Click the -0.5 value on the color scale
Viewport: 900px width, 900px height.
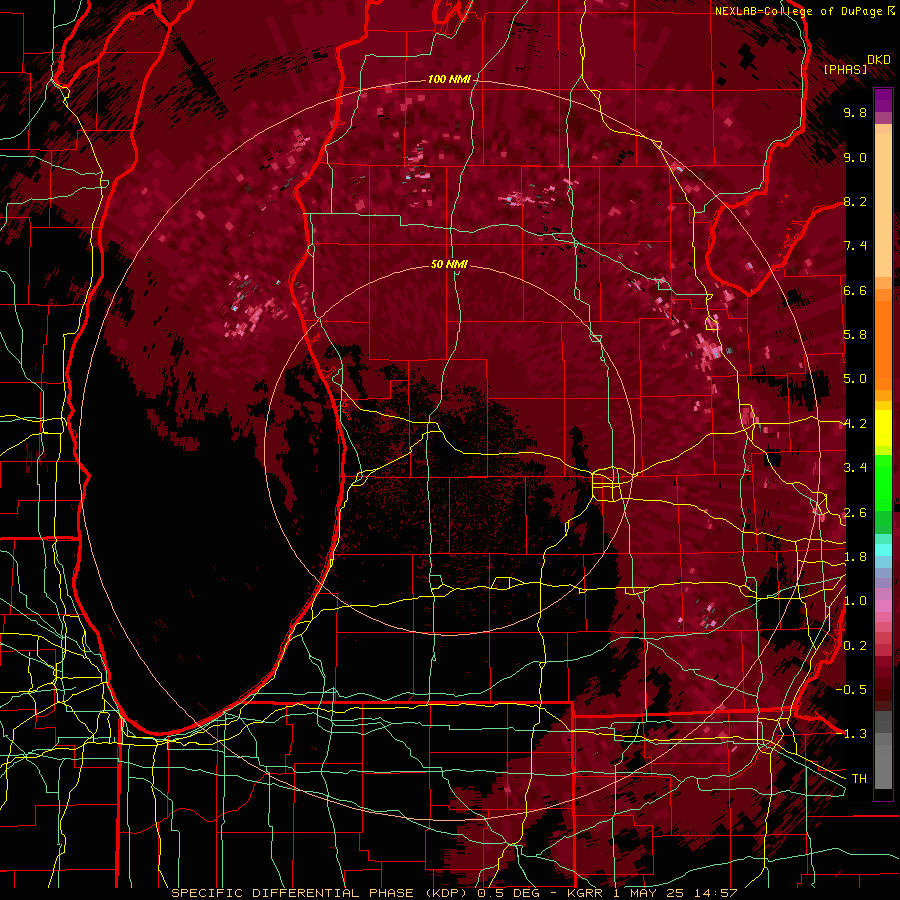pos(851,690)
